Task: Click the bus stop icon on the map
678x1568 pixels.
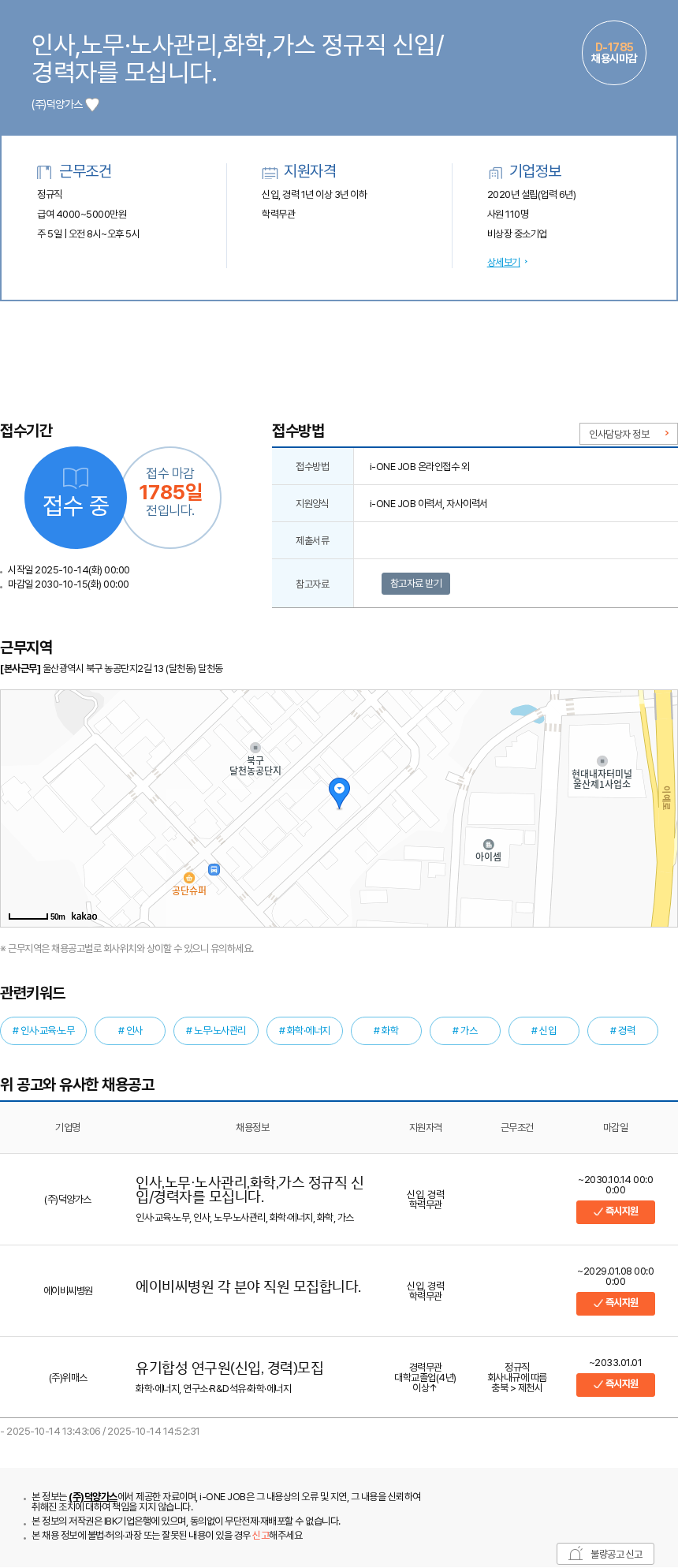Action: coord(214,869)
